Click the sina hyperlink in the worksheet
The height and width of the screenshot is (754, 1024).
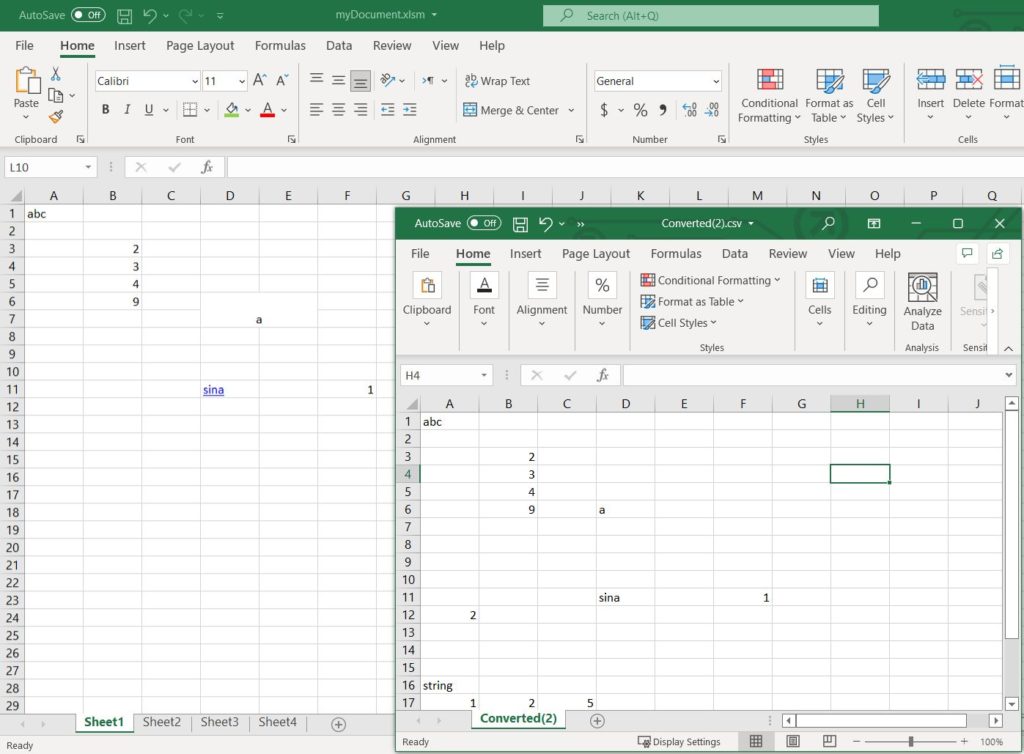pos(213,389)
